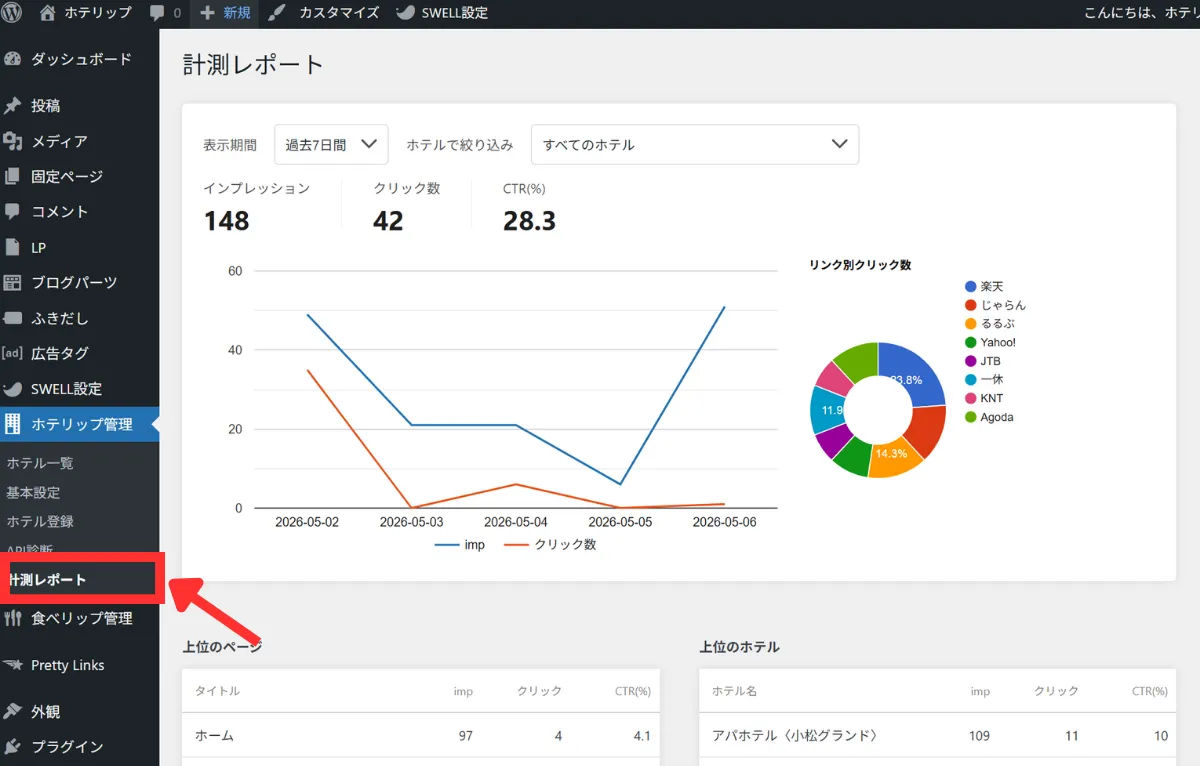Viewport: 1200px width, 766px height.
Task: Click the comments bubble icon in admin bar
Action: tap(157, 14)
